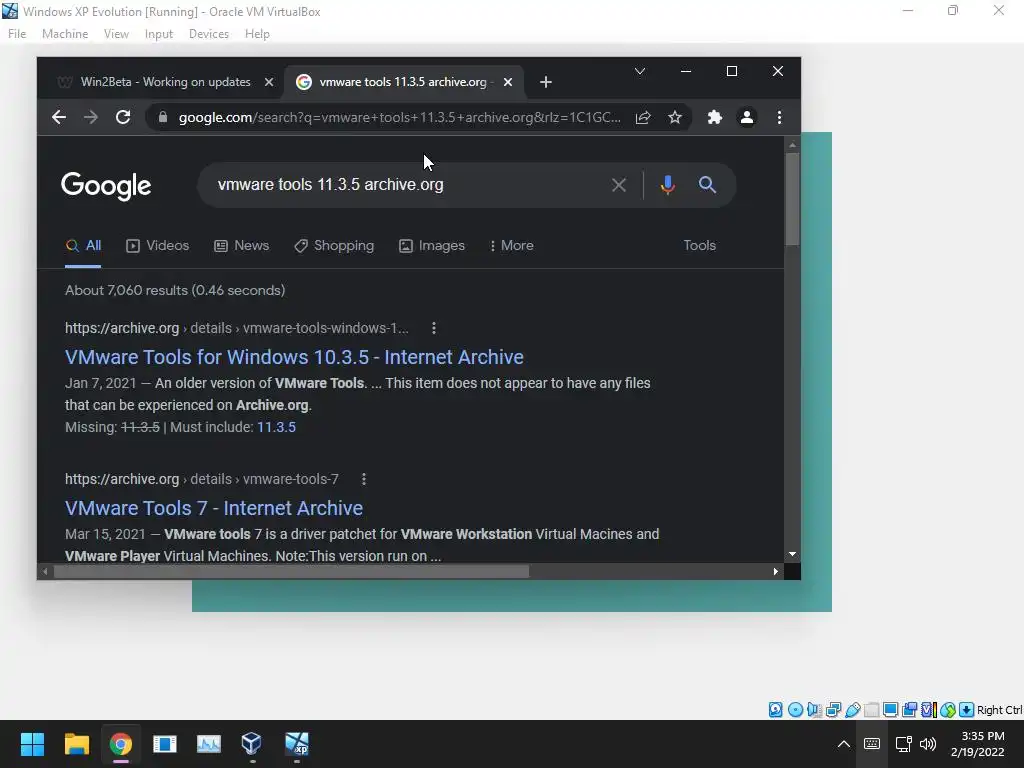This screenshot has height=768, width=1024.
Task: Open File Explorer from the taskbar
Action: click(x=76, y=744)
